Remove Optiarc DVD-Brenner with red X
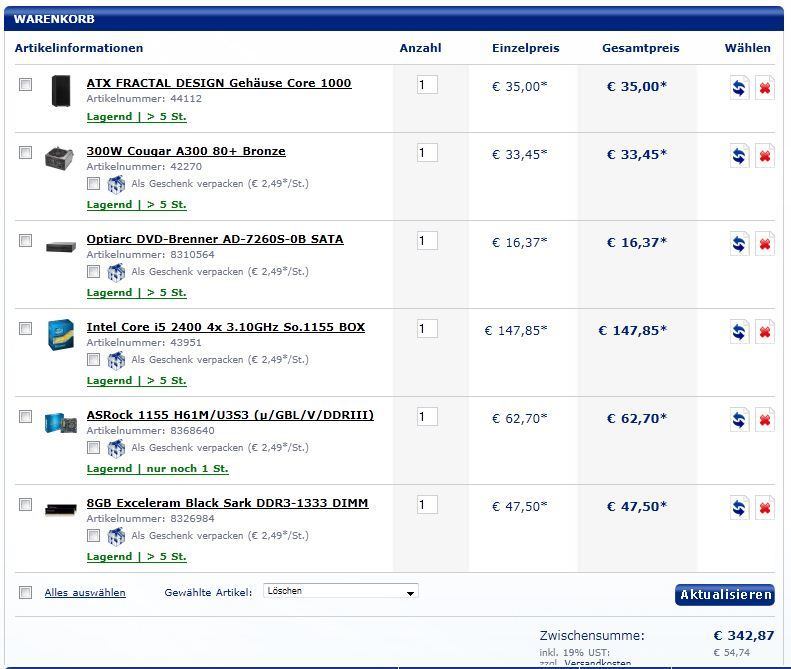 point(765,244)
